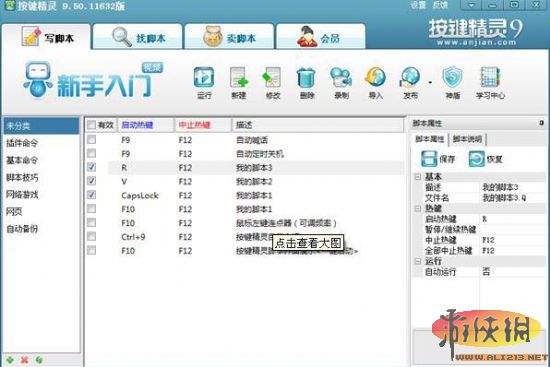Collapse the 热键 property group

[418, 208]
